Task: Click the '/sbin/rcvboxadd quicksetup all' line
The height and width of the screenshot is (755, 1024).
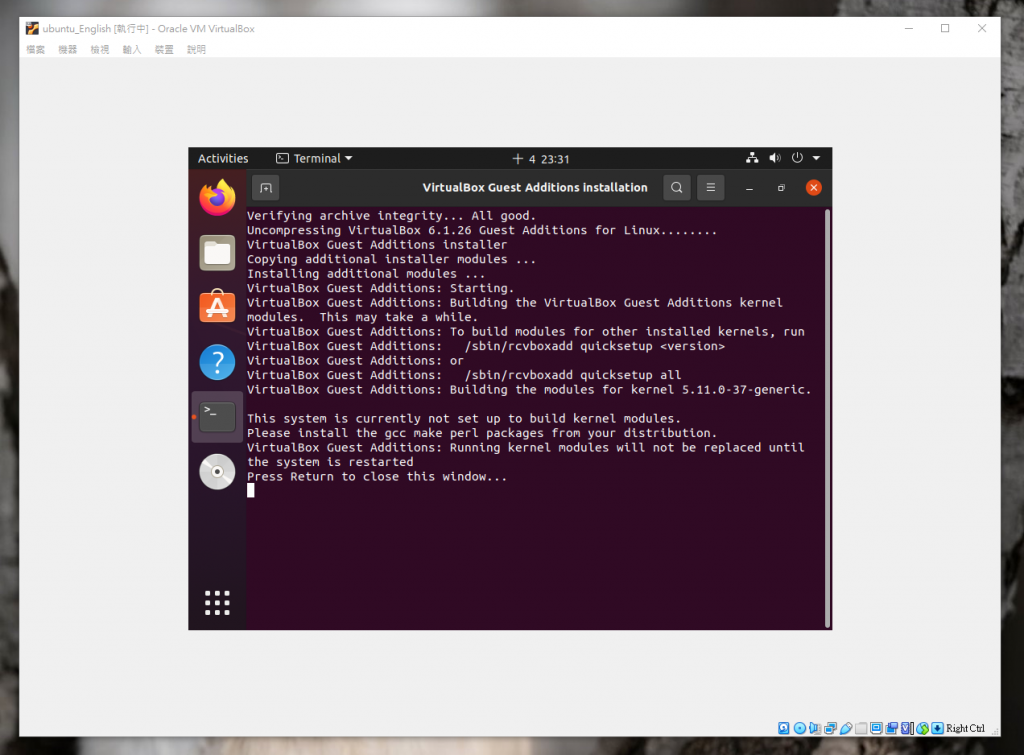Action: tap(464, 375)
